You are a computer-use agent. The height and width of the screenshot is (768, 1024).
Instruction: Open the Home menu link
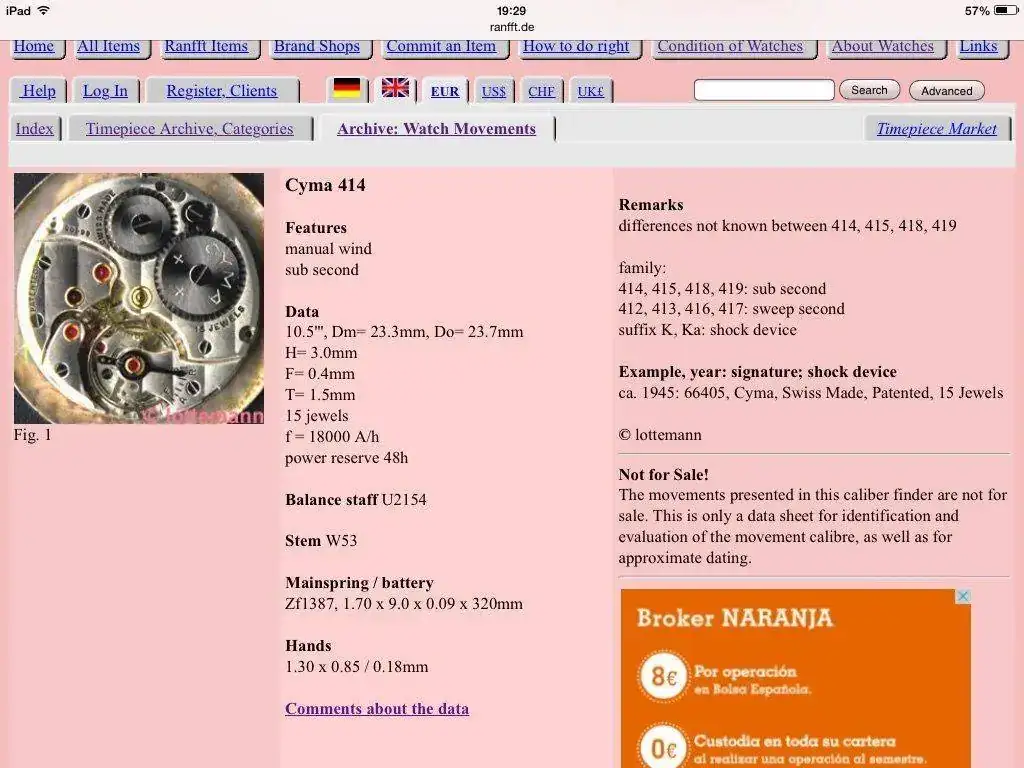click(34, 46)
